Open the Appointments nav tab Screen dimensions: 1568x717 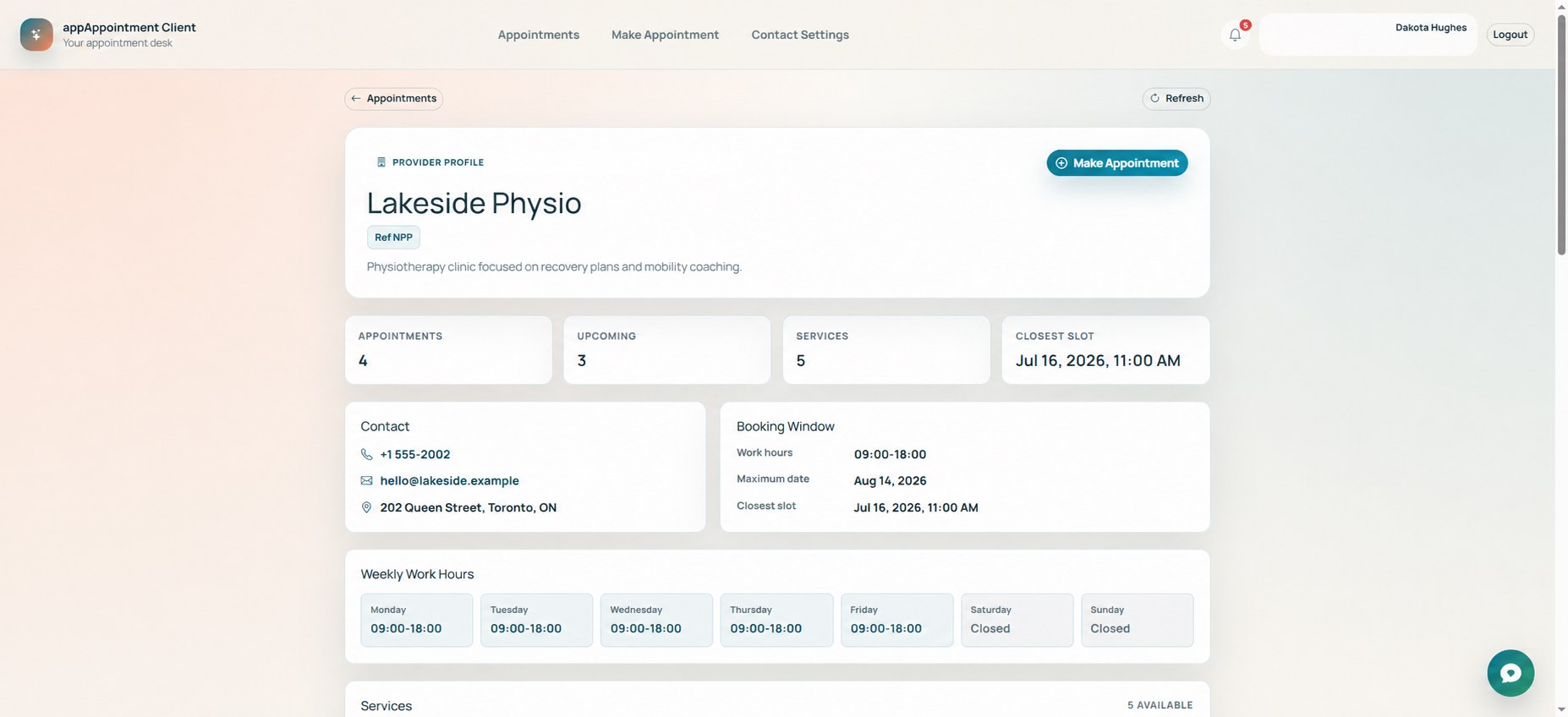(x=539, y=35)
